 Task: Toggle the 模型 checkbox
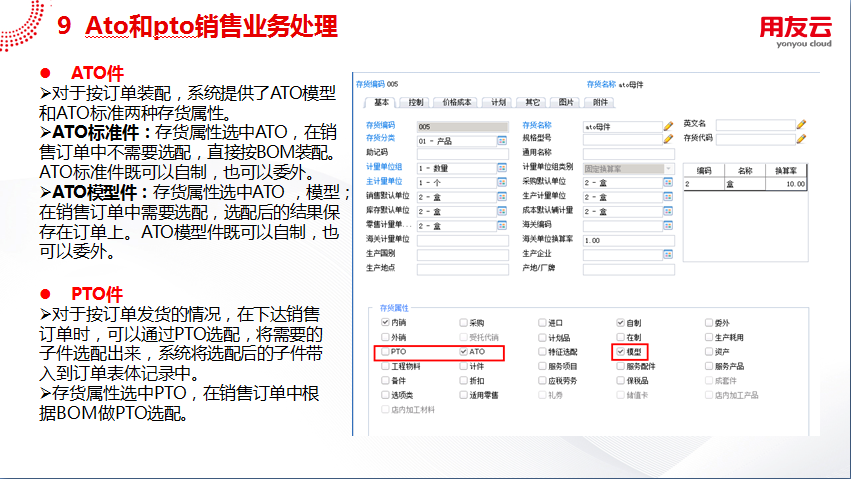pos(620,352)
